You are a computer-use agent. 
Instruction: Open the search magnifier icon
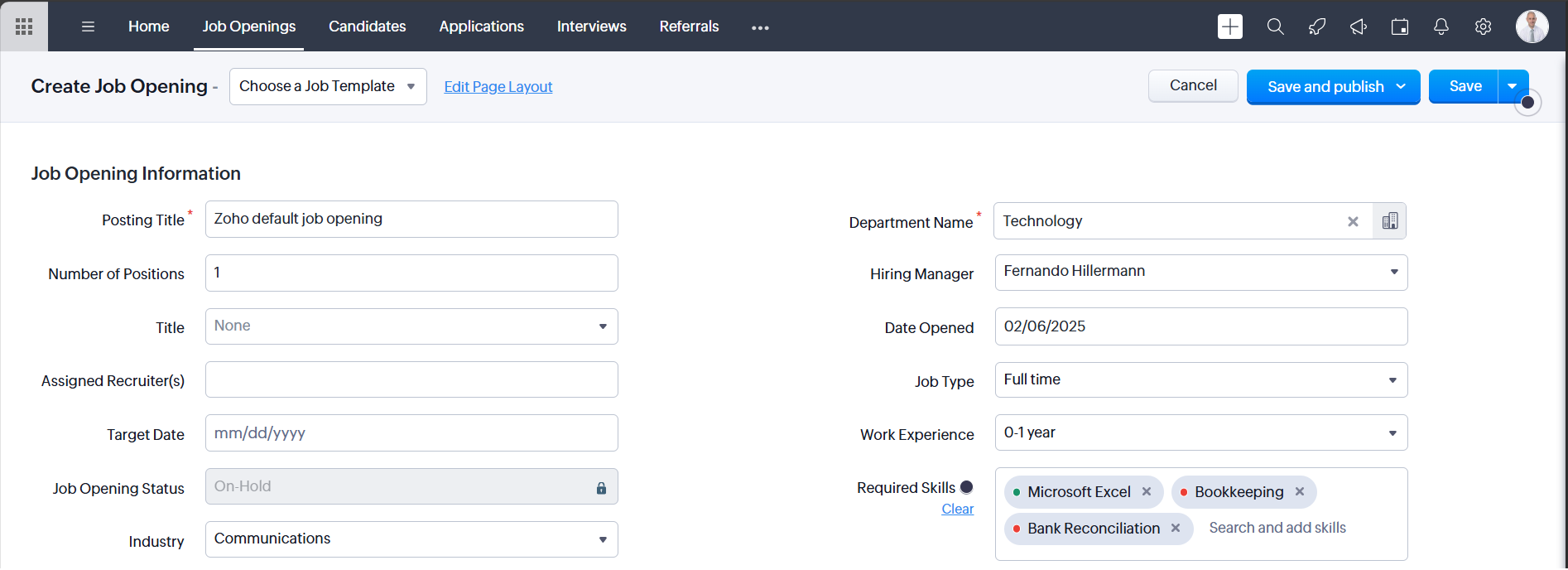click(1275, 27)
